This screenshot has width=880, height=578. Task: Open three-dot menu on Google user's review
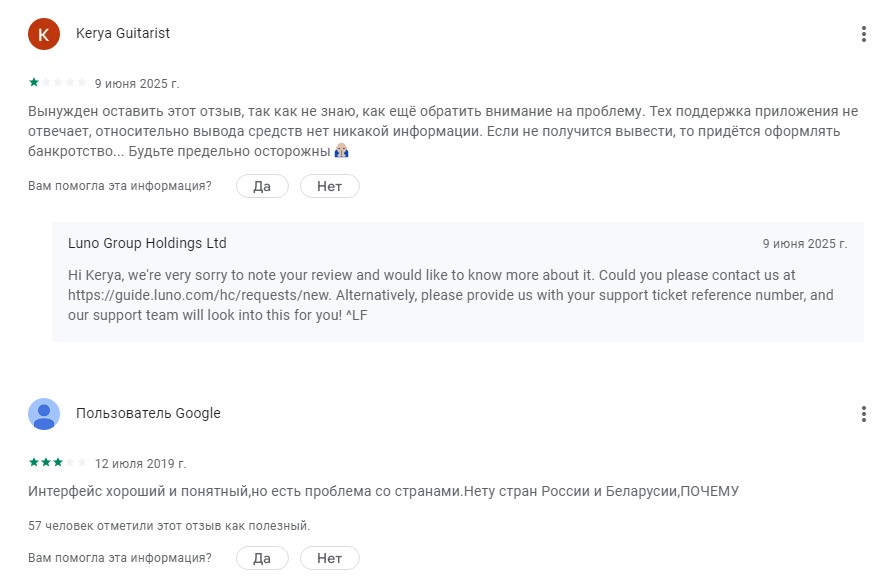pyautogui.click(x=863, y=414)
